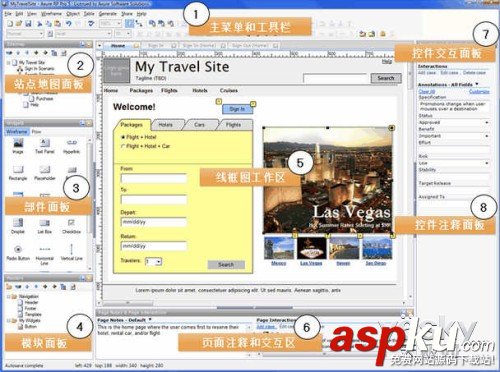Select the Text Panel widget

click(45, 146)
